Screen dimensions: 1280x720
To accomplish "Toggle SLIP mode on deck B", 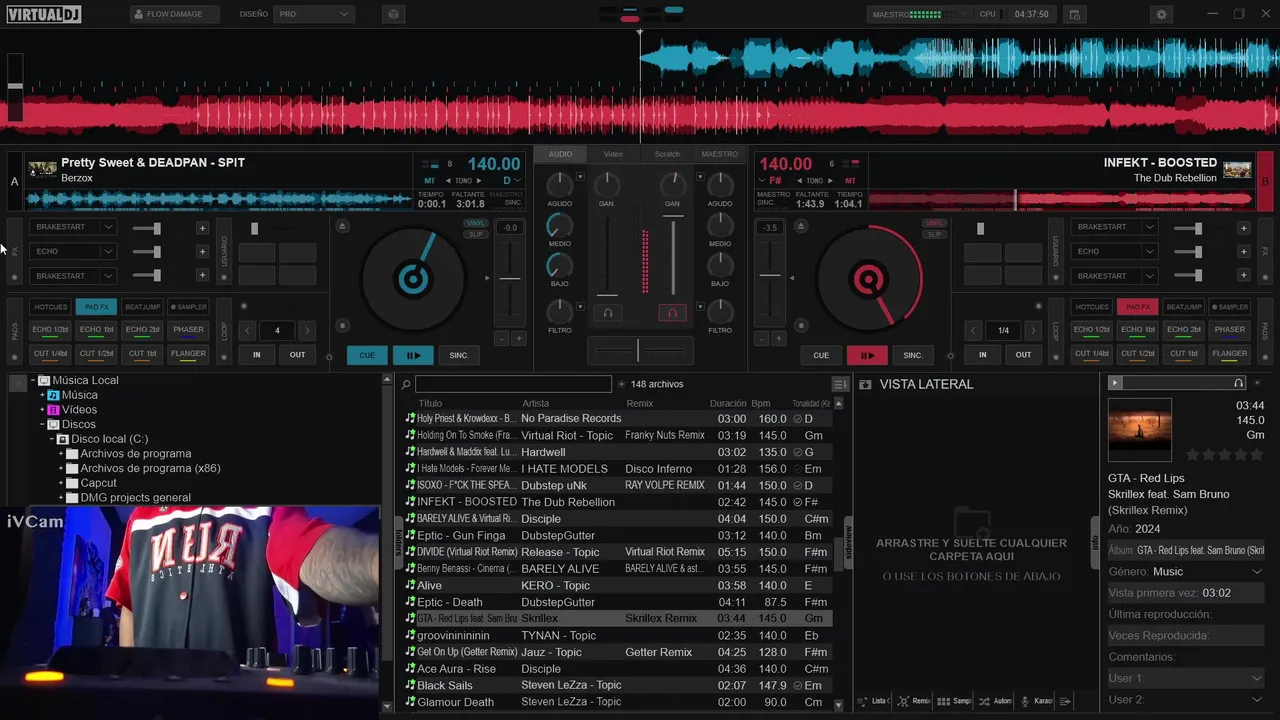I will pos(935,234).
